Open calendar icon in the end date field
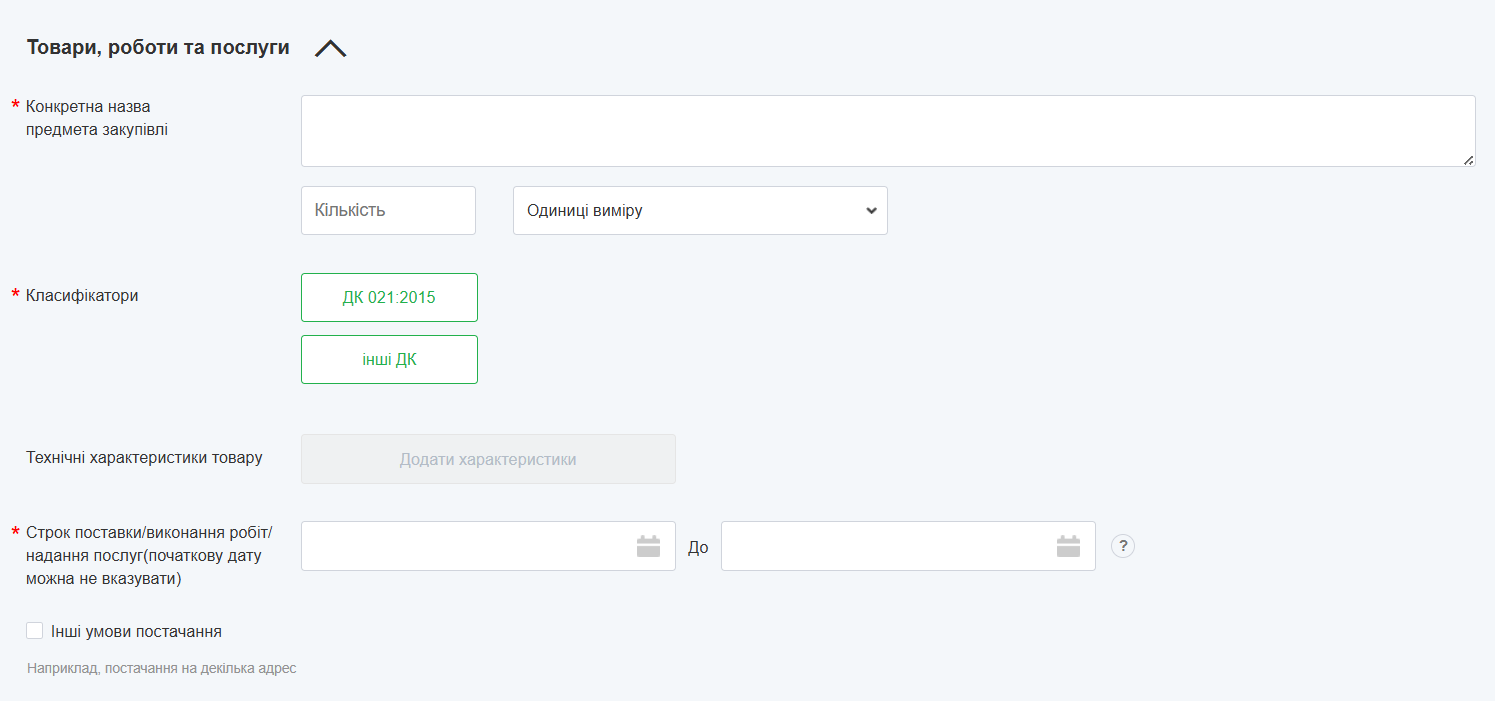The height and width of the screenshot is (701, 1512). (x=1068, y=546)
